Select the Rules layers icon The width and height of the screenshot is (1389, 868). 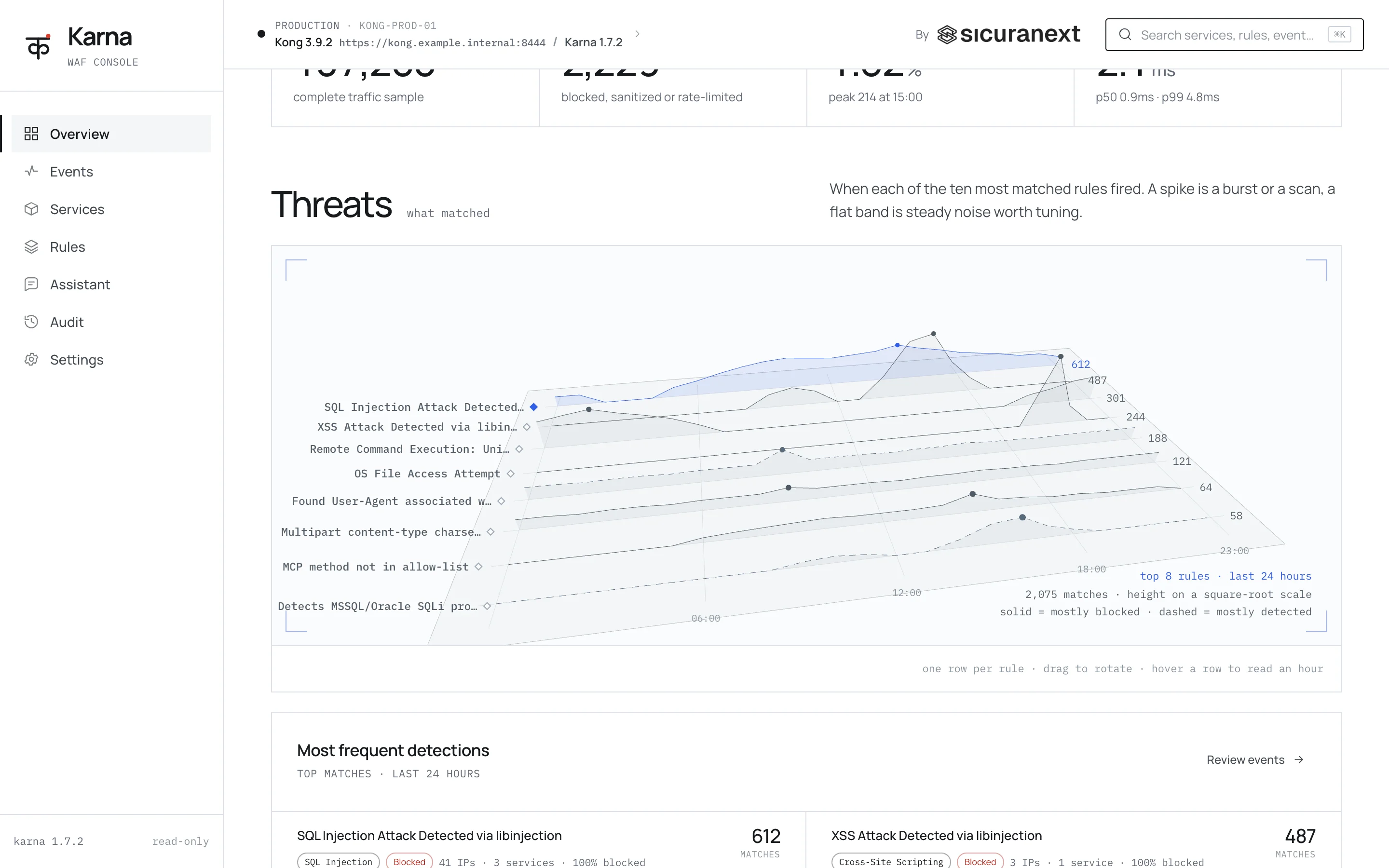(31, 247)
